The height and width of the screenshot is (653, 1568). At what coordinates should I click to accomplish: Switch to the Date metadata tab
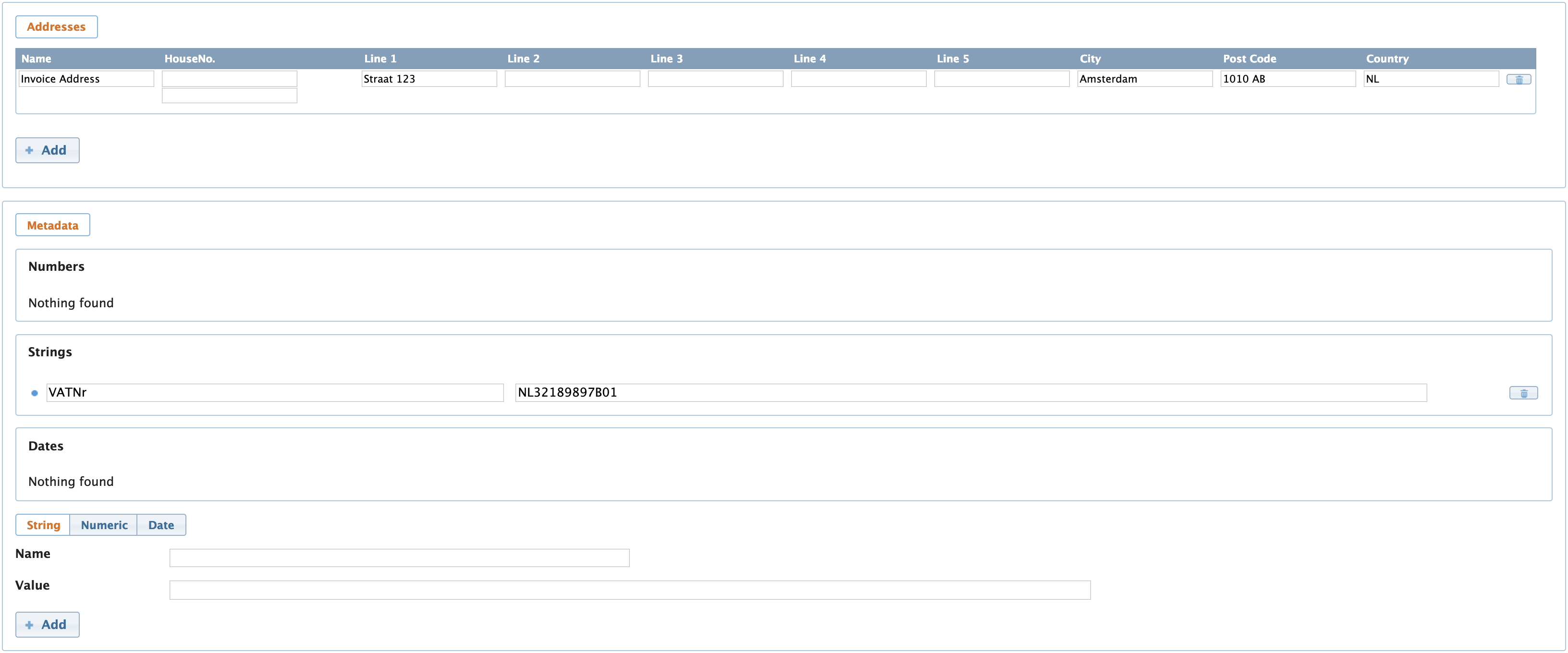tap(161, 525)
